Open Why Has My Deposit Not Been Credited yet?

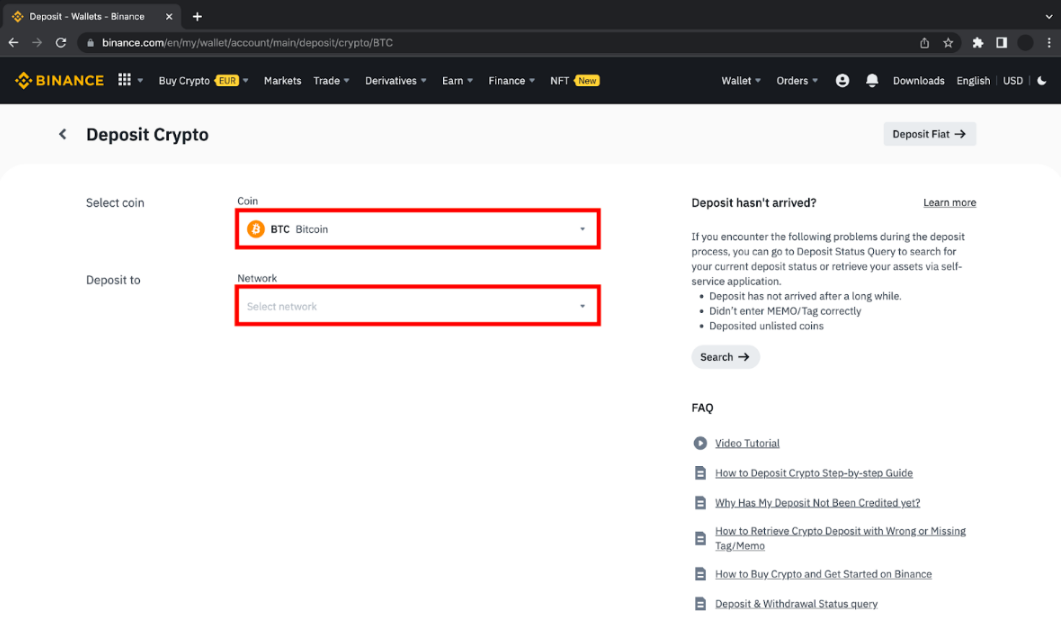click(817, 503)
